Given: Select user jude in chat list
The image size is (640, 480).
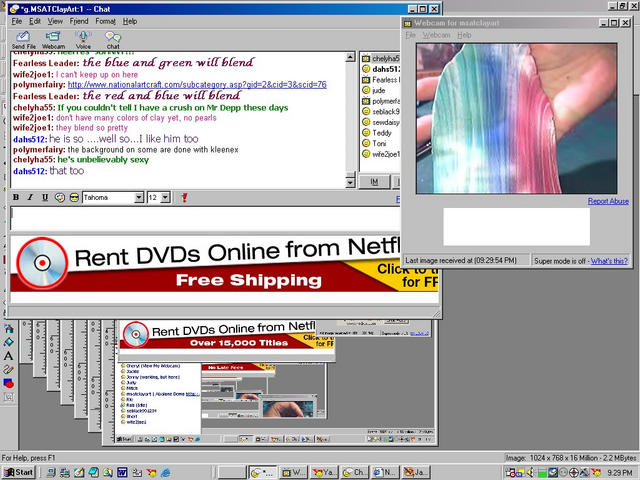Looking at the screenshot, I should [x=378, y=90].
